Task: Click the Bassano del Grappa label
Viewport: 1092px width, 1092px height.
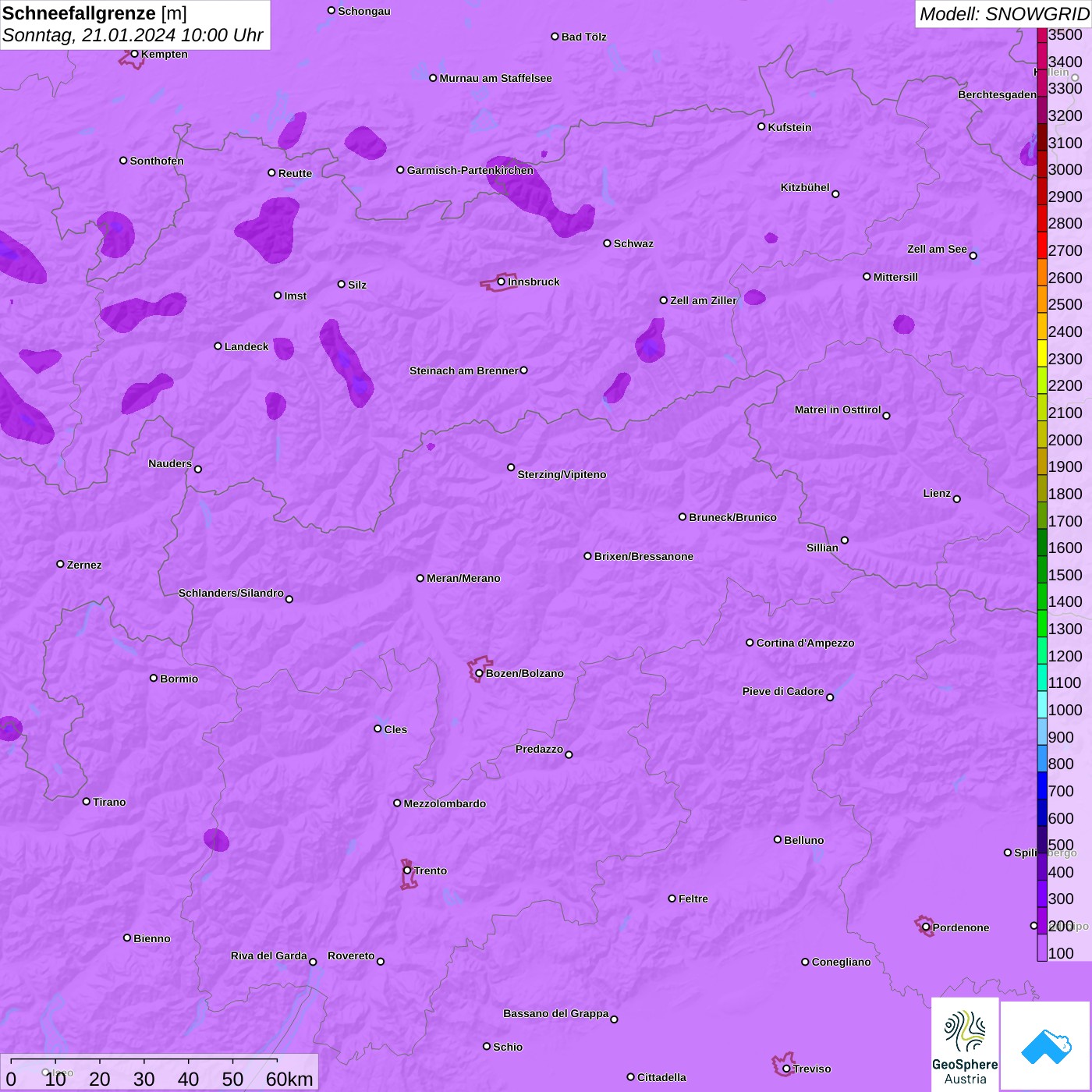Action: coord(556,1013)
